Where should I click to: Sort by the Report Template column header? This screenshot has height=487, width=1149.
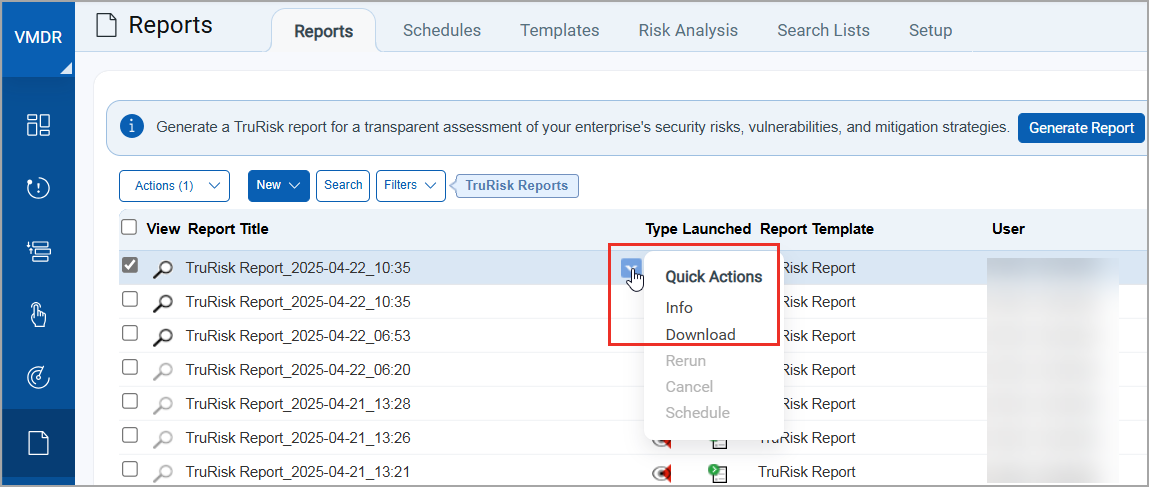[817, 229]
